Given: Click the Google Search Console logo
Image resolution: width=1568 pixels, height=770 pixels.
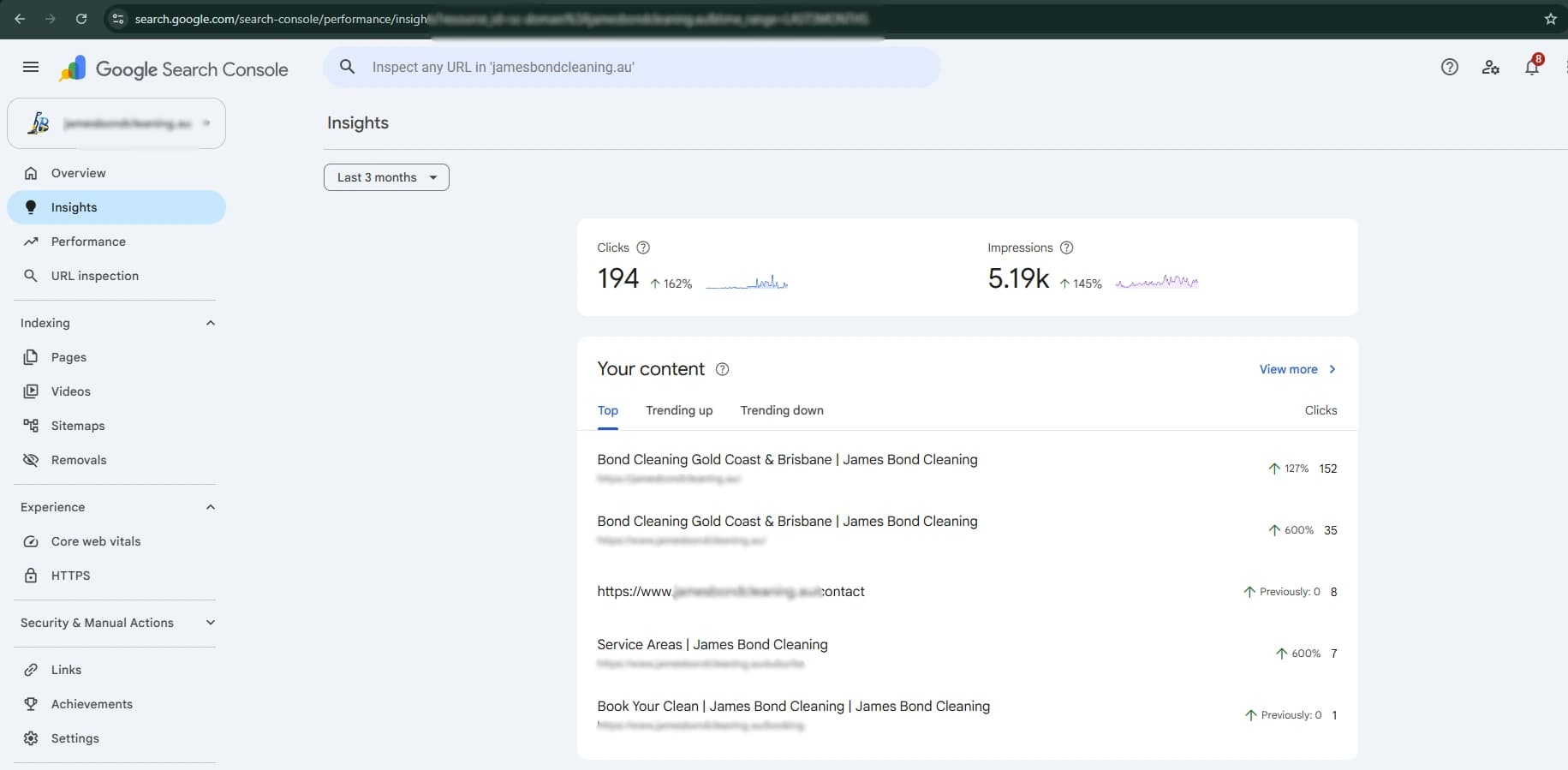Looking at the screenshot, I should coord(174,69).
